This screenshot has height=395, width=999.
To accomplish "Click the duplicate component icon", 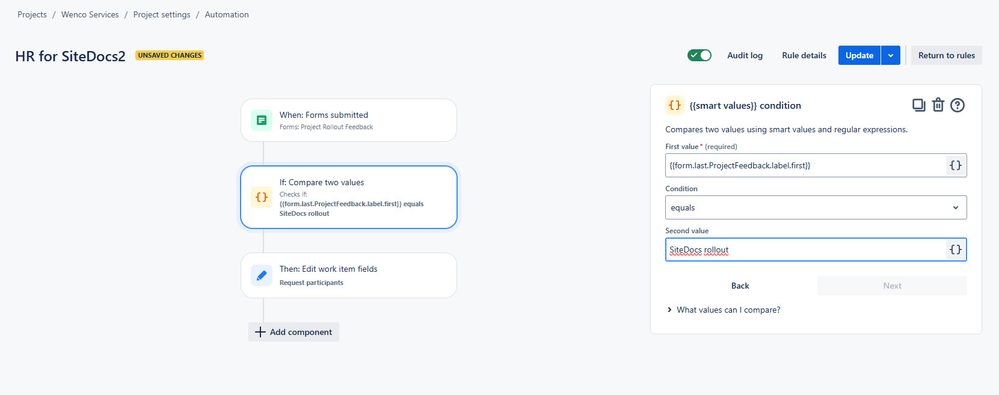I will click(918, 105).
